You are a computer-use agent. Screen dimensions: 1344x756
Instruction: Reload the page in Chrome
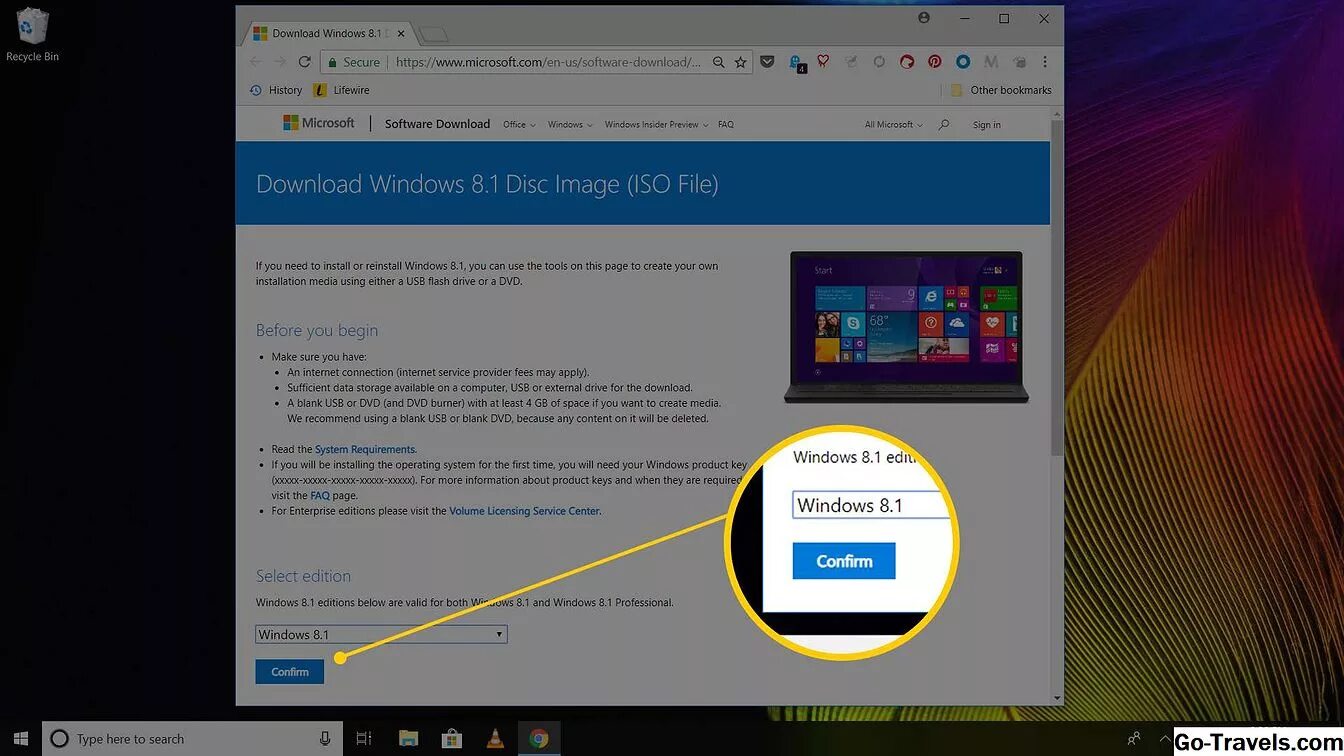pos(305,62)
